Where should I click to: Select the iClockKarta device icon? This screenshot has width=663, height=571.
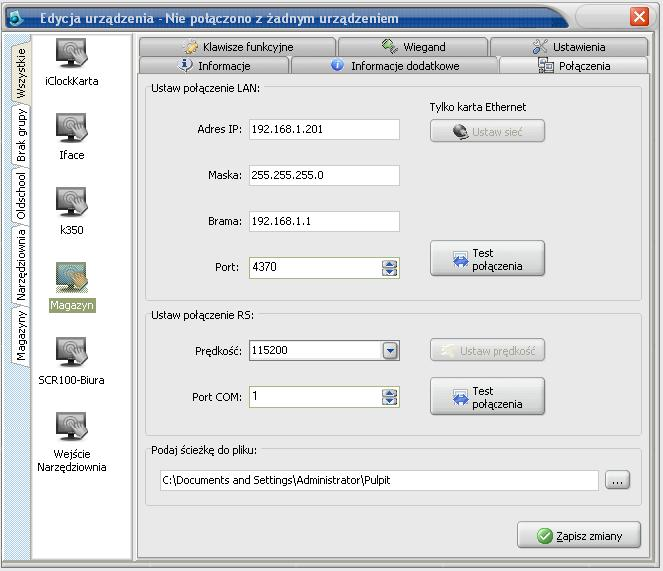pos(71,62)
